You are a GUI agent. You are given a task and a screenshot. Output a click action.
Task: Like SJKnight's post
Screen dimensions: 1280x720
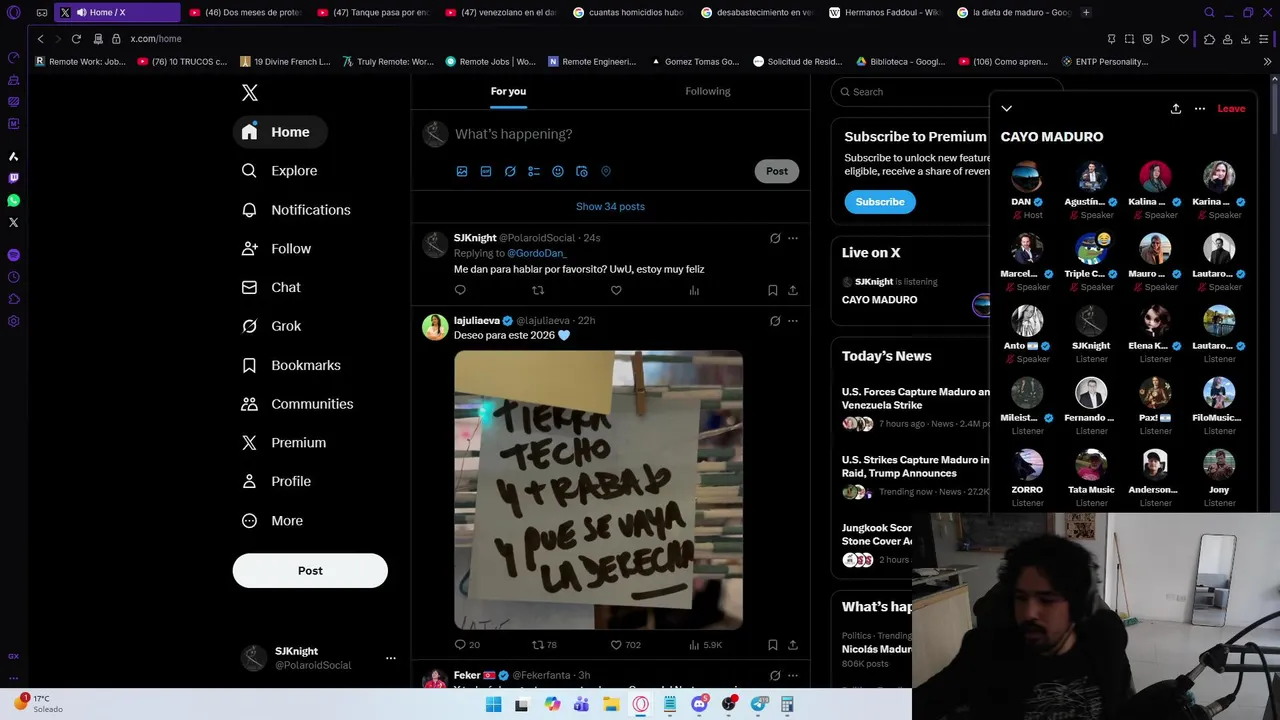point(616,290)
